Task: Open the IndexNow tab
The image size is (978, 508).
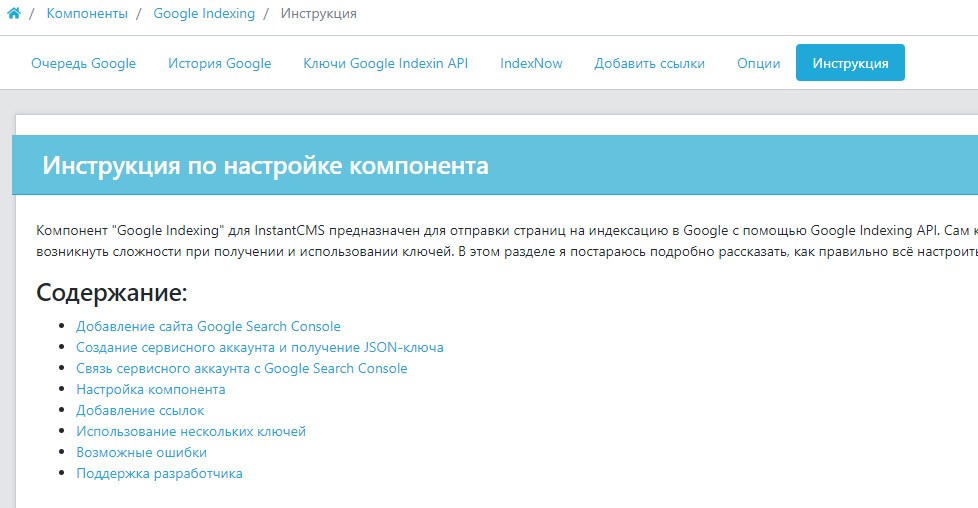Action: pos(531,63)
